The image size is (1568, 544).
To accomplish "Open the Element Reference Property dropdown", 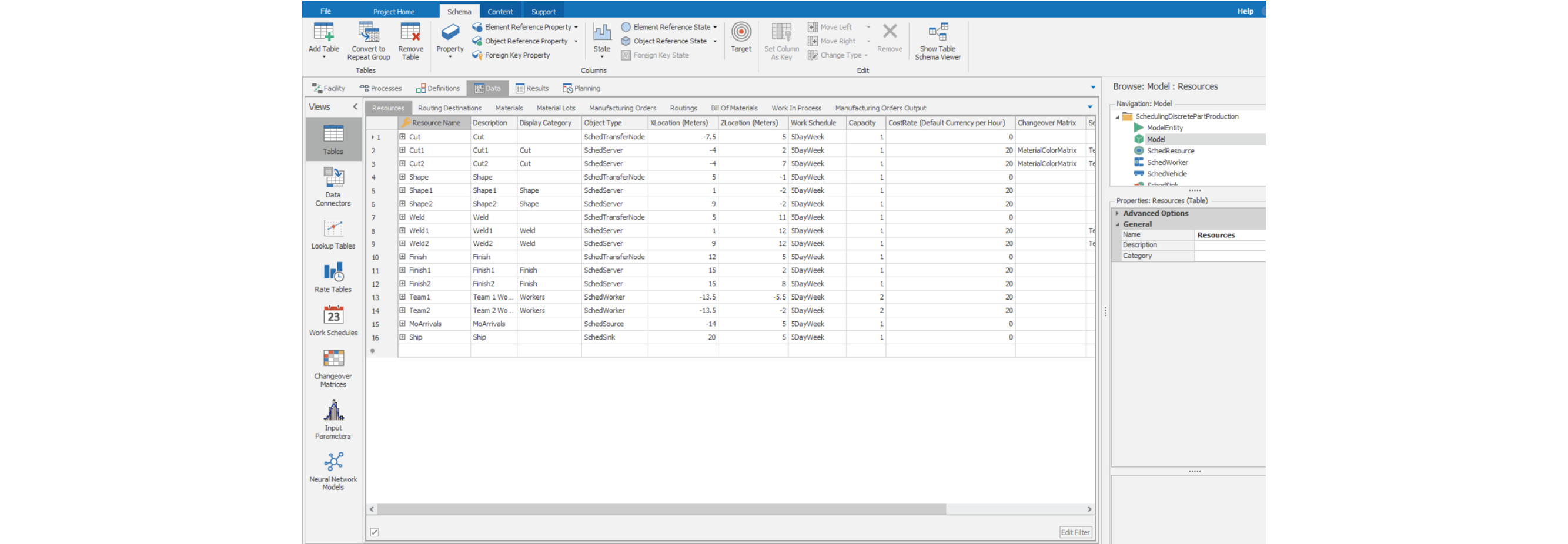I will (576, 28).
